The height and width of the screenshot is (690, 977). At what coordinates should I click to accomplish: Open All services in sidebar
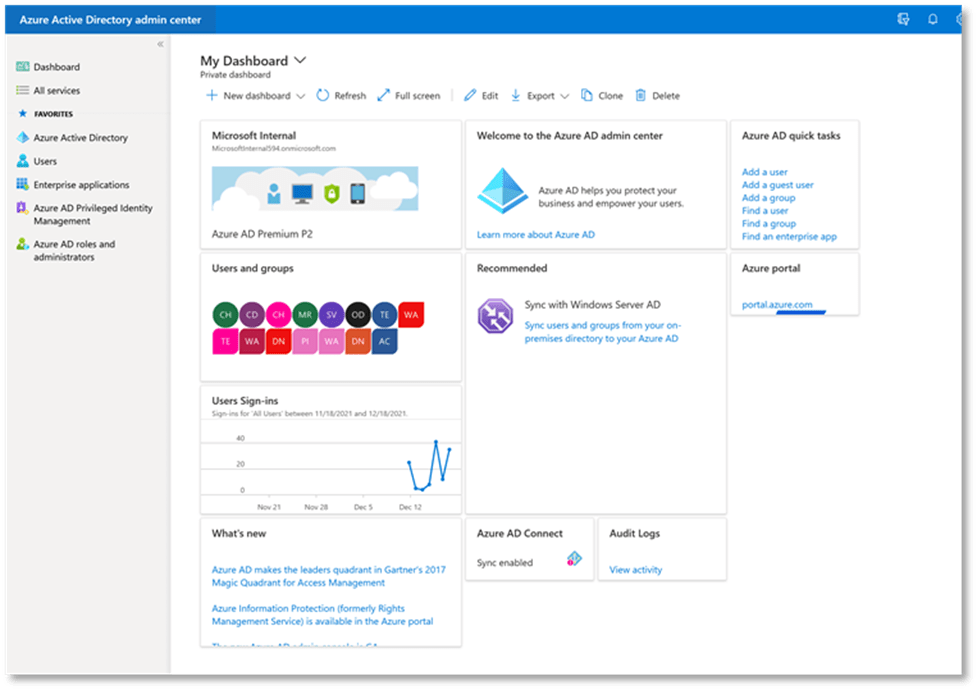pos(56,91)
